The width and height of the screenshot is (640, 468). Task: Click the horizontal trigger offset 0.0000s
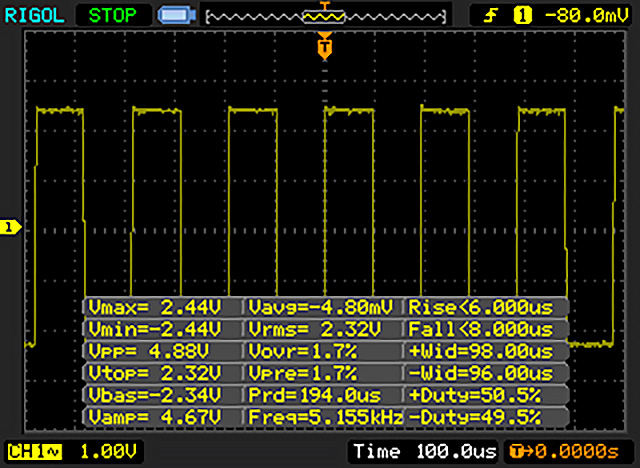(x=568, y=450)
